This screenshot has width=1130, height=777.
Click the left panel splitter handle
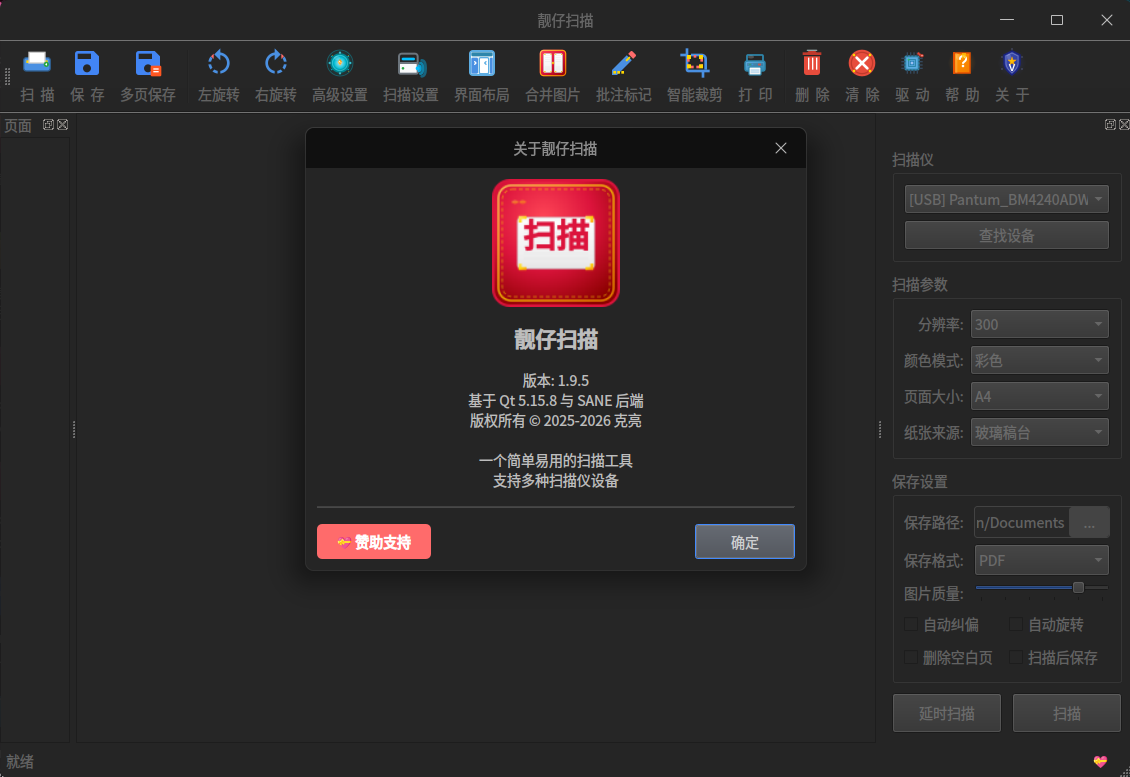pos(74,430)
